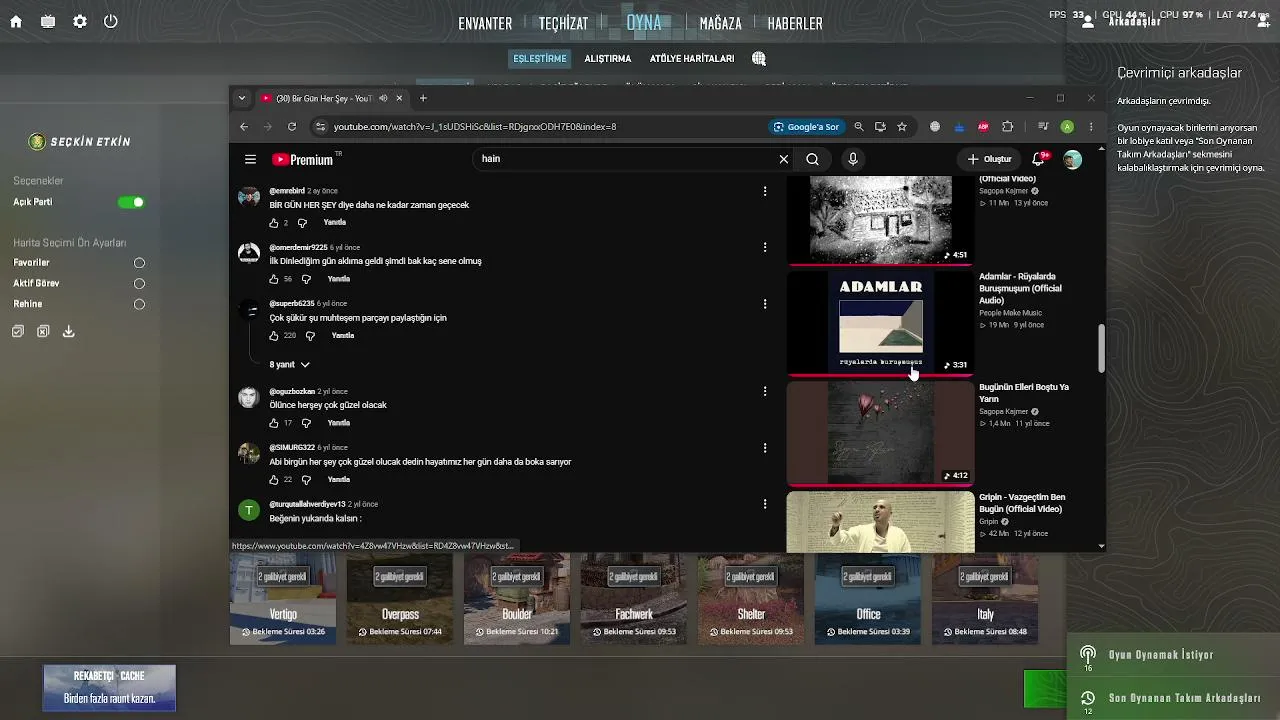The width and height of the screenshot is (1280, 720).
Task: Open options menu for @SIMURG322's comment
Action: pyautogui.click(x=765, y=448)
